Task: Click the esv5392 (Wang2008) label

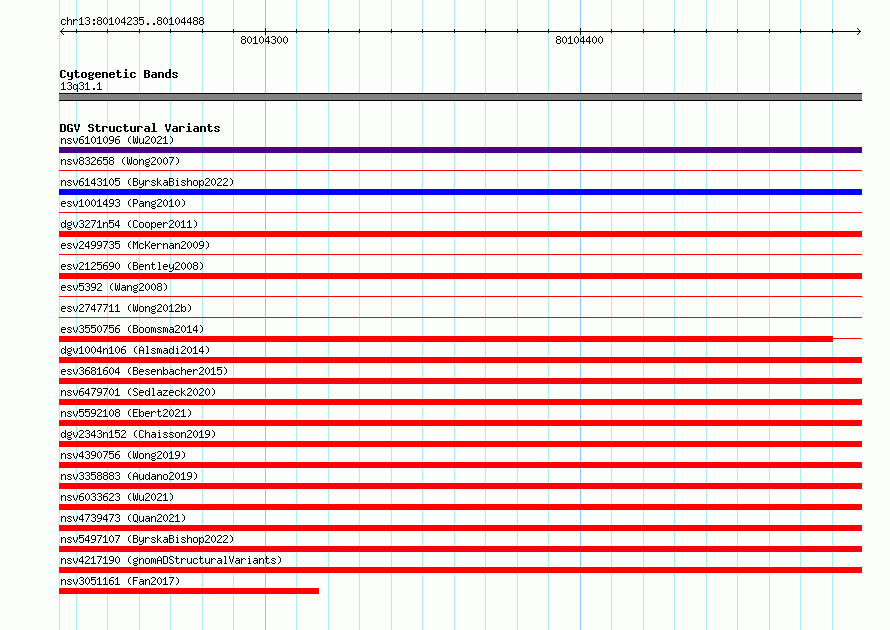Action: click(x=114, y=287)
